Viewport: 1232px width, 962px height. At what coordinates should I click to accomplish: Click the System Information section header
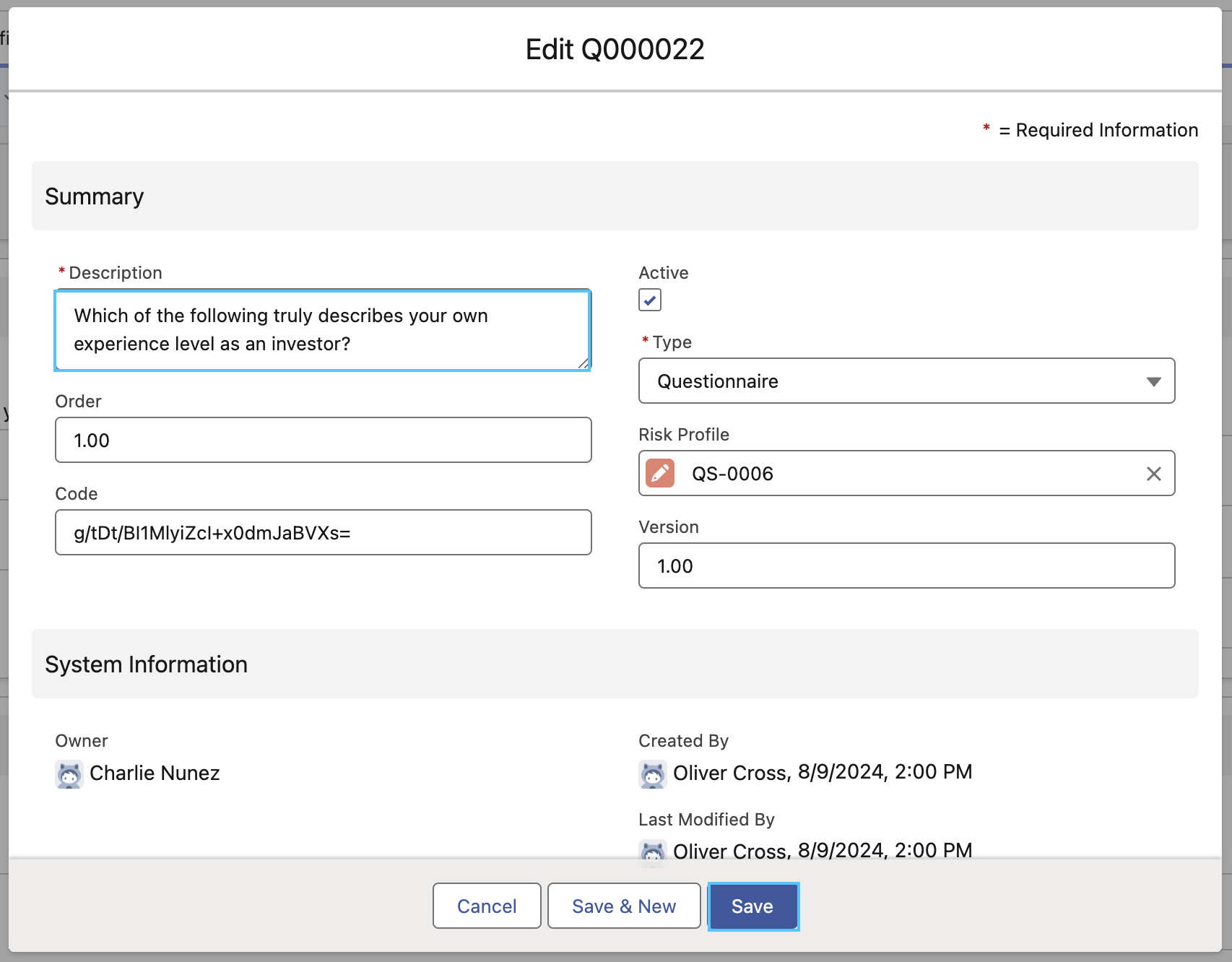point(615,664)
